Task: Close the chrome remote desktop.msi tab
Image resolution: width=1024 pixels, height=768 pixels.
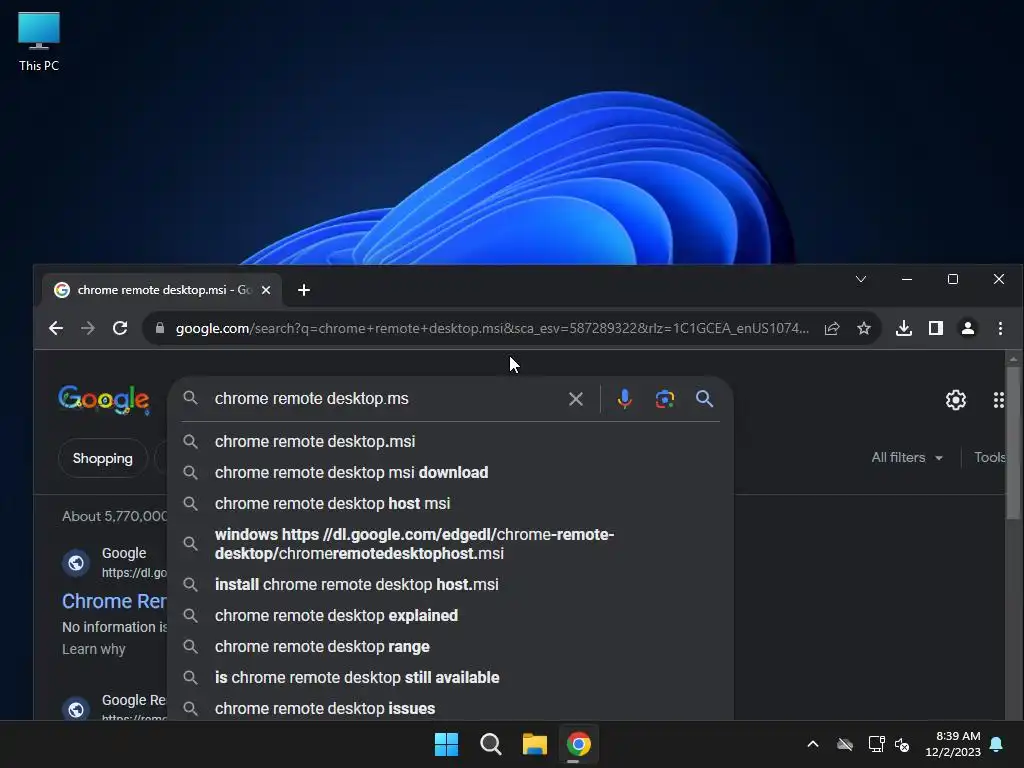Action: (266, 290)
